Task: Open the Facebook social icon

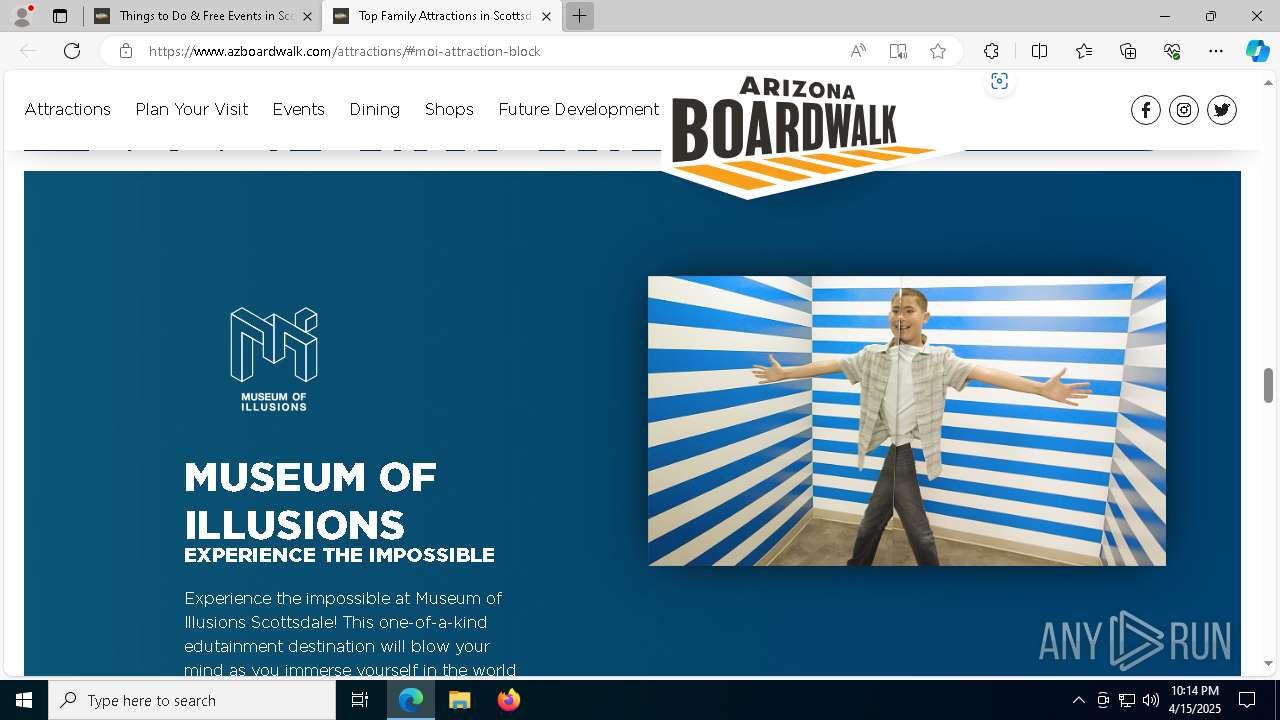Action: 1146,110
